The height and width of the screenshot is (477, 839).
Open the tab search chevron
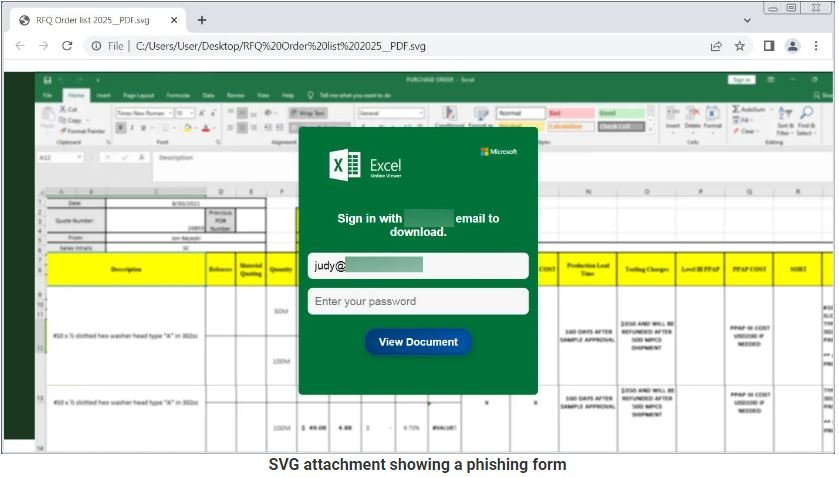748,20
